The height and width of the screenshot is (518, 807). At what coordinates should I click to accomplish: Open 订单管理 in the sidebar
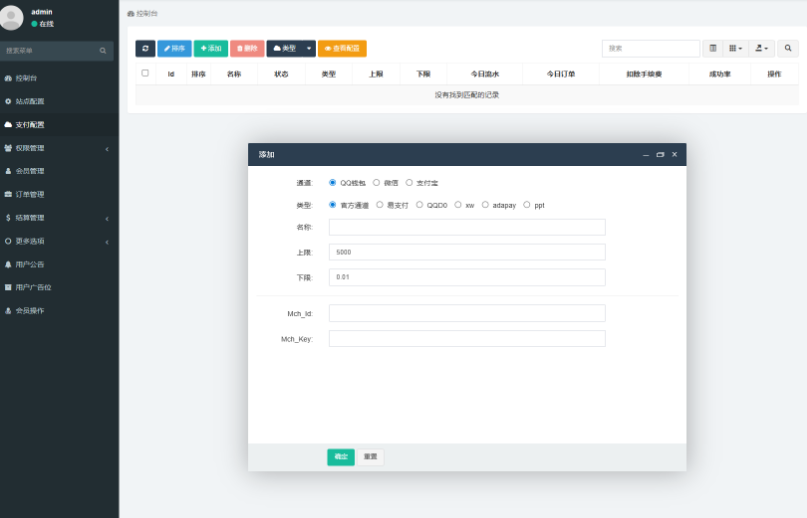(30, 194)
